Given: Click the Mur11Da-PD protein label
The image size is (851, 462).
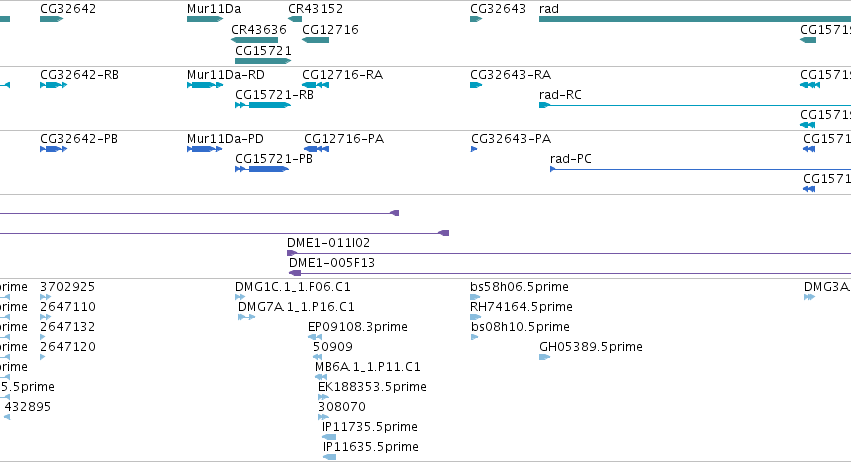Looking at the screenshot, I should pos(225,138).
